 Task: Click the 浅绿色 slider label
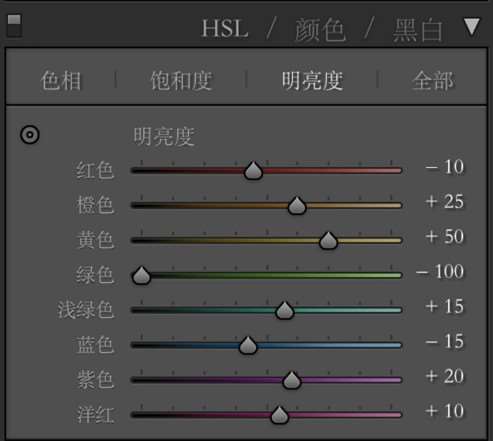tap(86, 310)
